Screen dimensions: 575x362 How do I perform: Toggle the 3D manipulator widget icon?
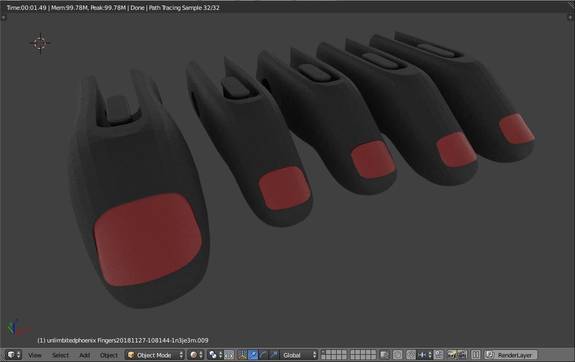[x=242, y=355]
